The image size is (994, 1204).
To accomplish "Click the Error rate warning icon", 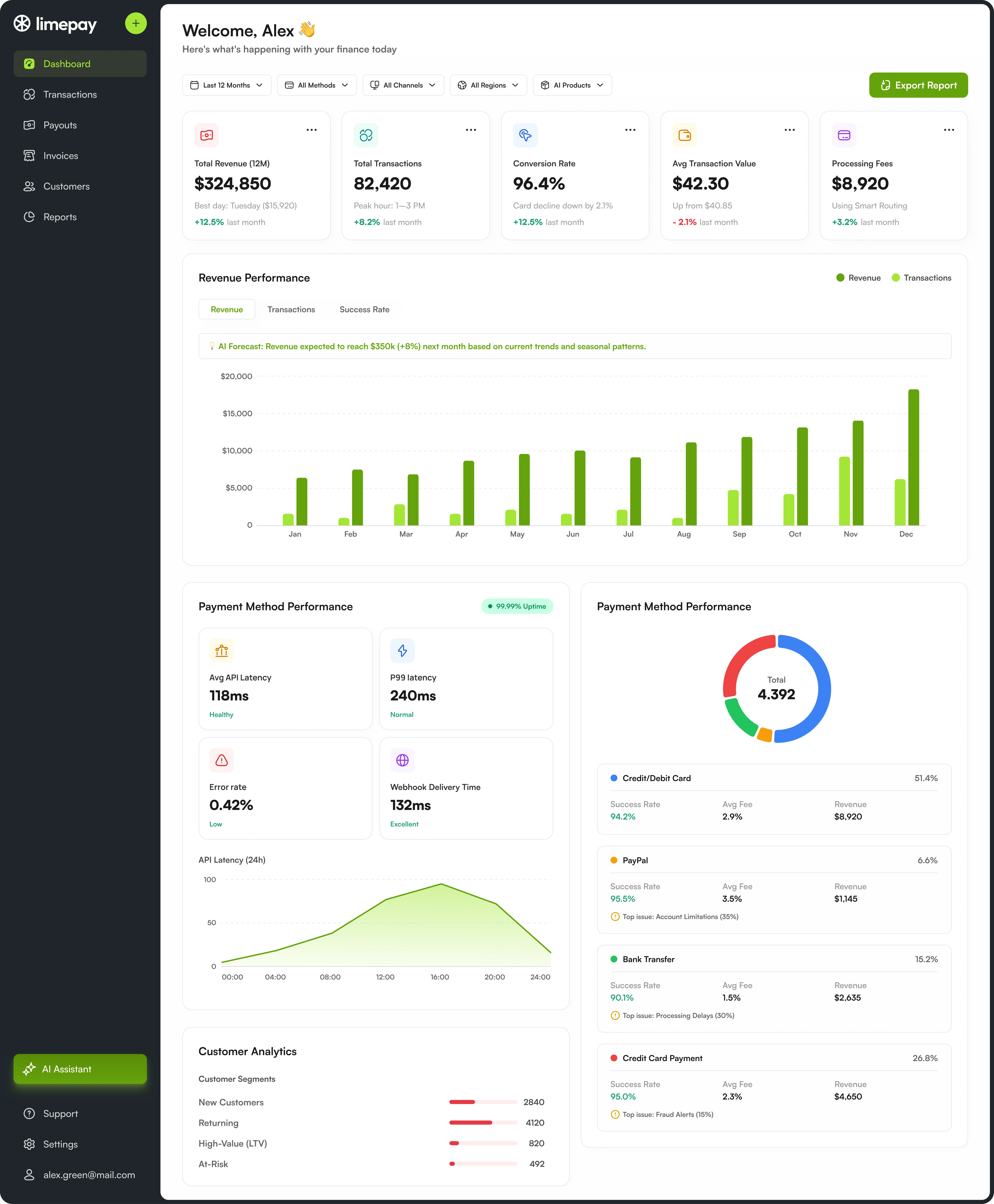I will (222, 760).
